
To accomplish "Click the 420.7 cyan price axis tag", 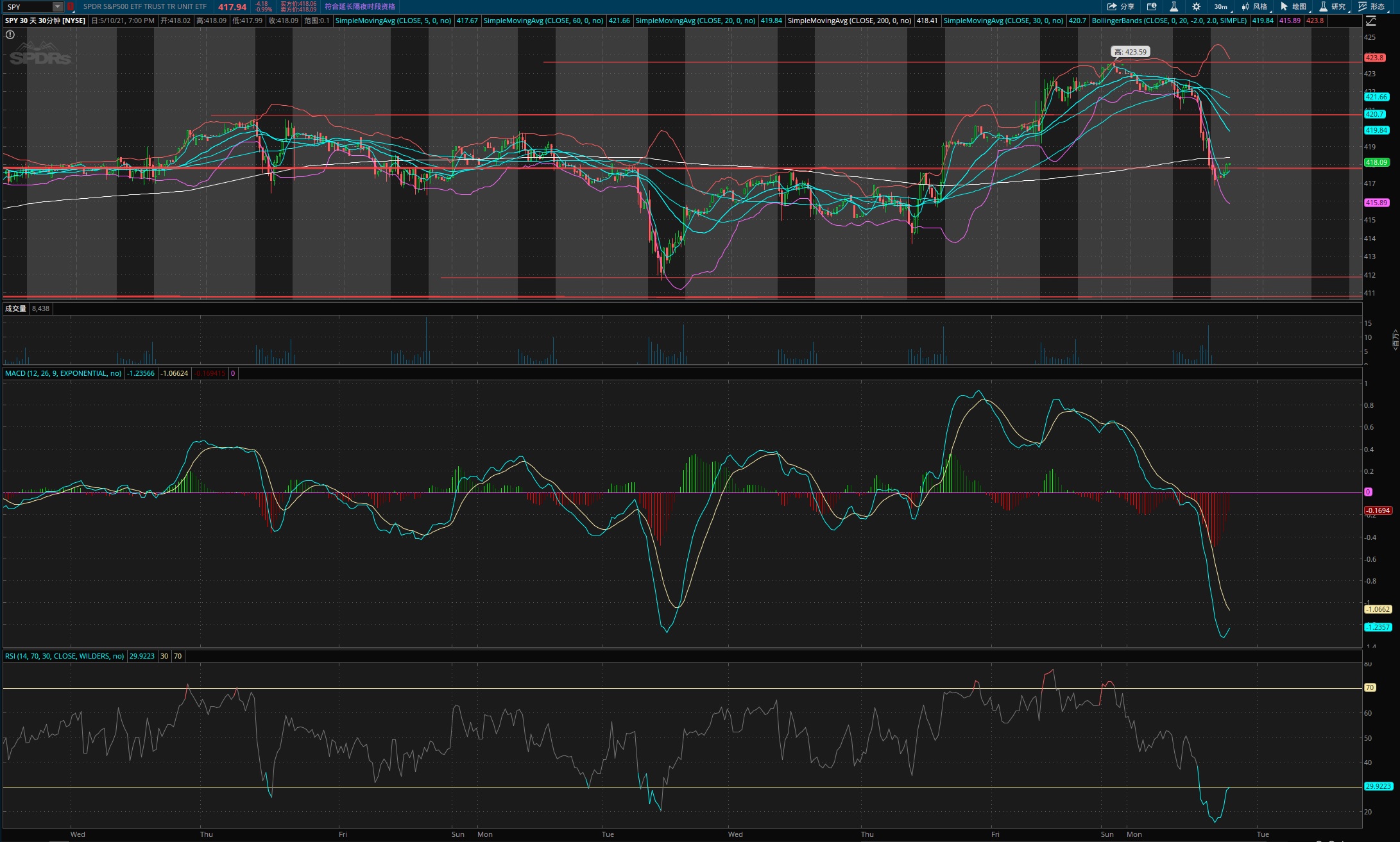I will click(x=1374, y=114).
